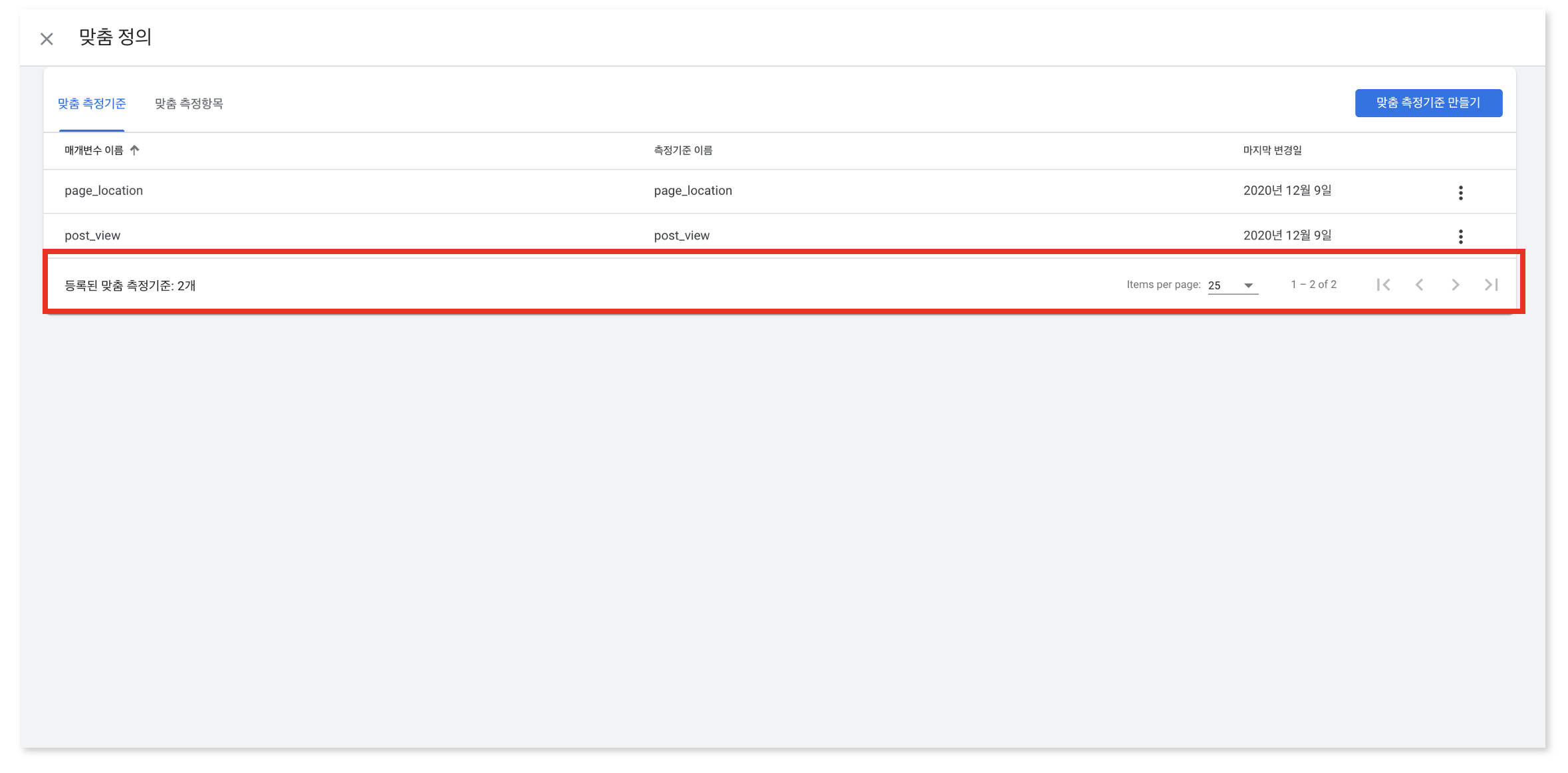Sort by 측정기준 이름 column header
This screenshot has height=773, width=1568.
pyautogui.click(x=683, y=150)
